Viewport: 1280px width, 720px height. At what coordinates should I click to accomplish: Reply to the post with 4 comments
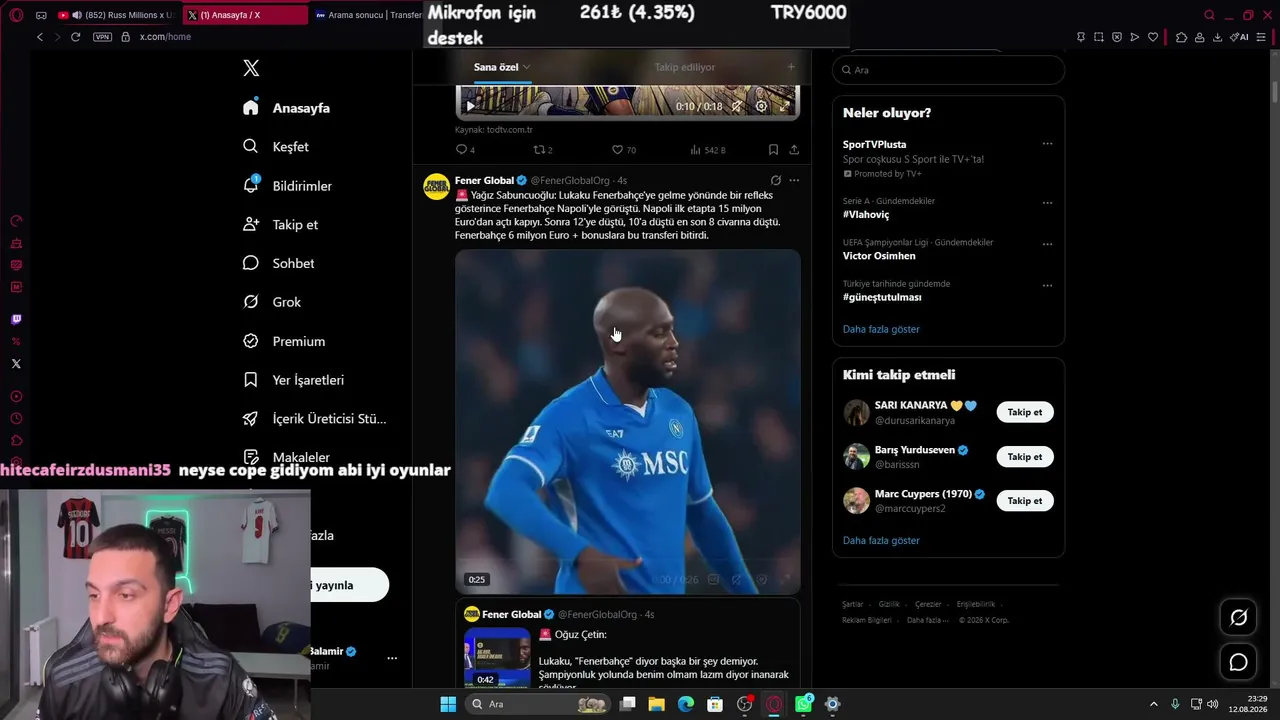click(465, 150)
